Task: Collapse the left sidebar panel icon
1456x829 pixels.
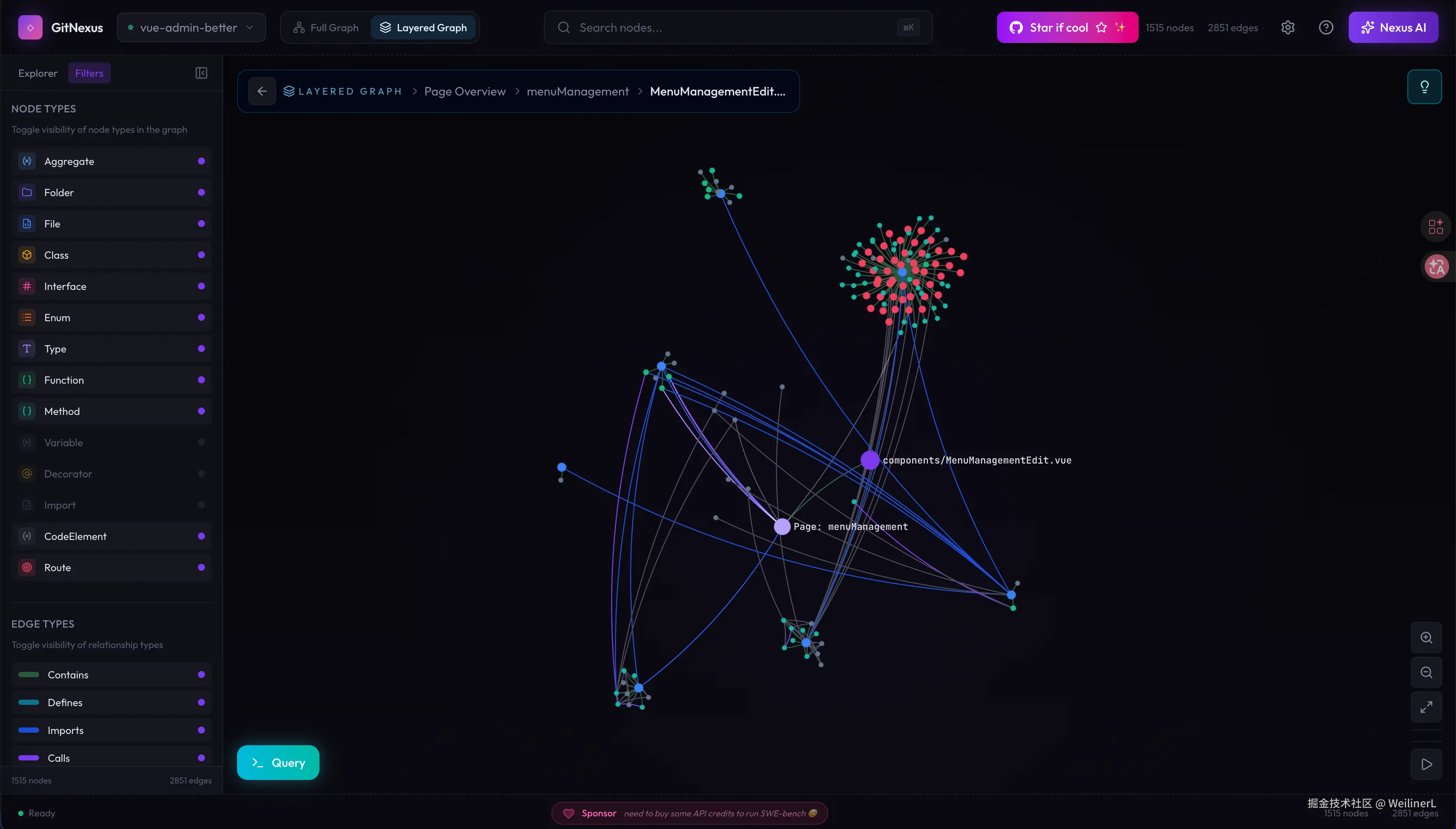Action: 201,73
